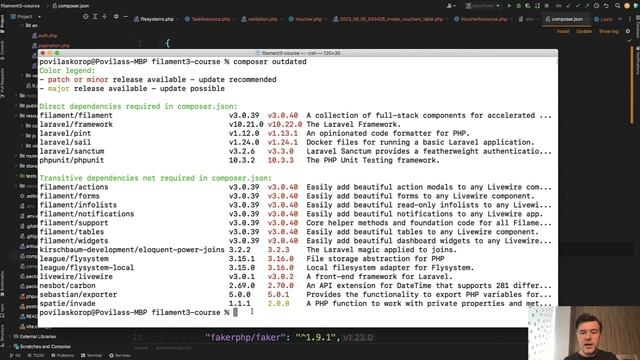
Task: Click kirschbaum-development/eloquent-power-joins line
Action: [x=247, y=250]
